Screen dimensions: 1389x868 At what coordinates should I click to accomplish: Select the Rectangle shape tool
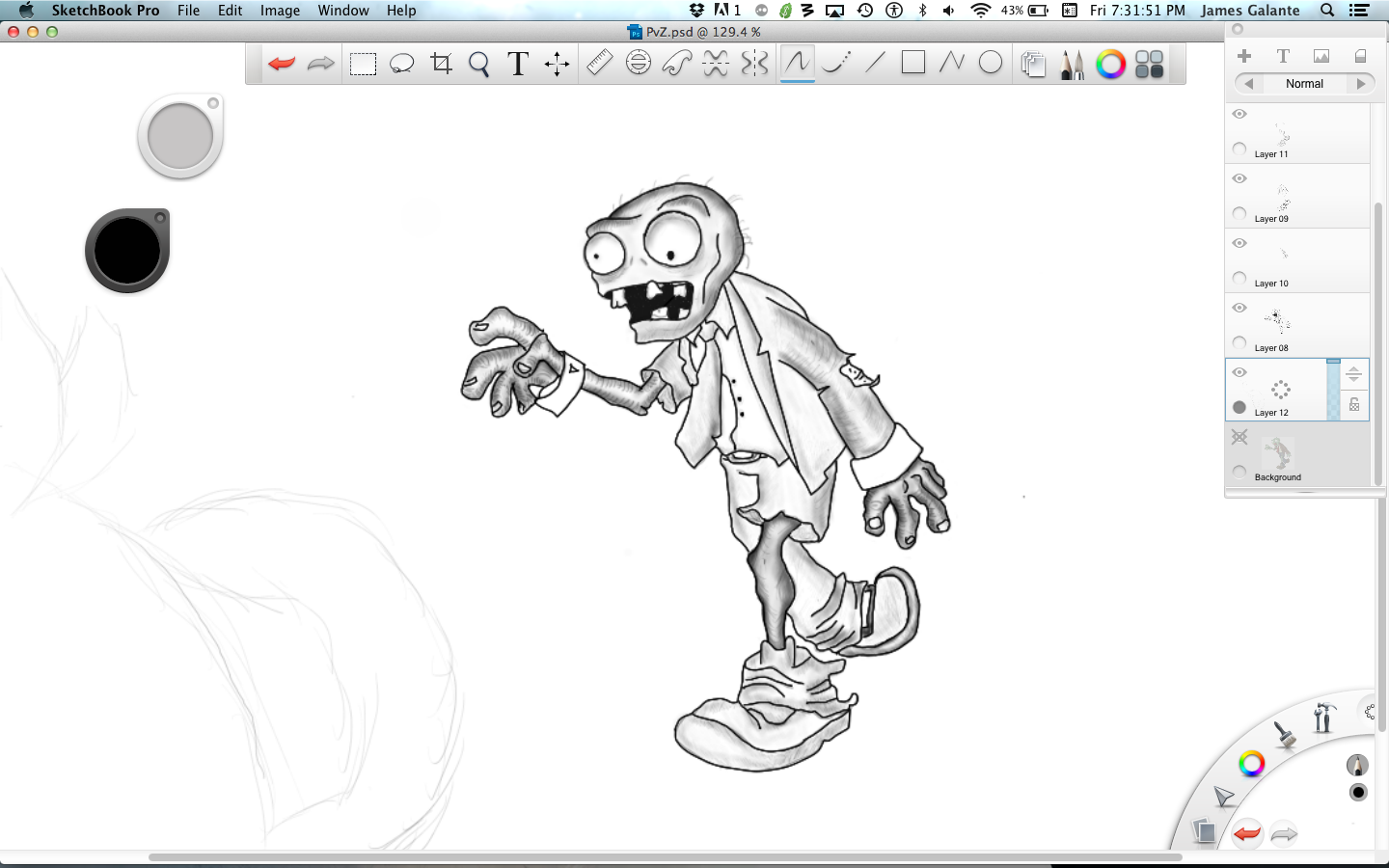tap(913, 63)
